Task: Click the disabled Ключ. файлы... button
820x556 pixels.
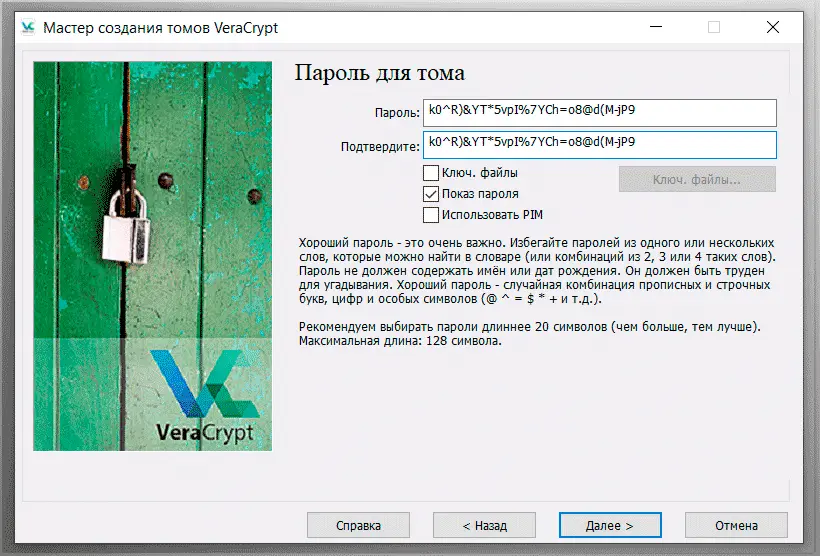Action: click(x=697, y=179)
